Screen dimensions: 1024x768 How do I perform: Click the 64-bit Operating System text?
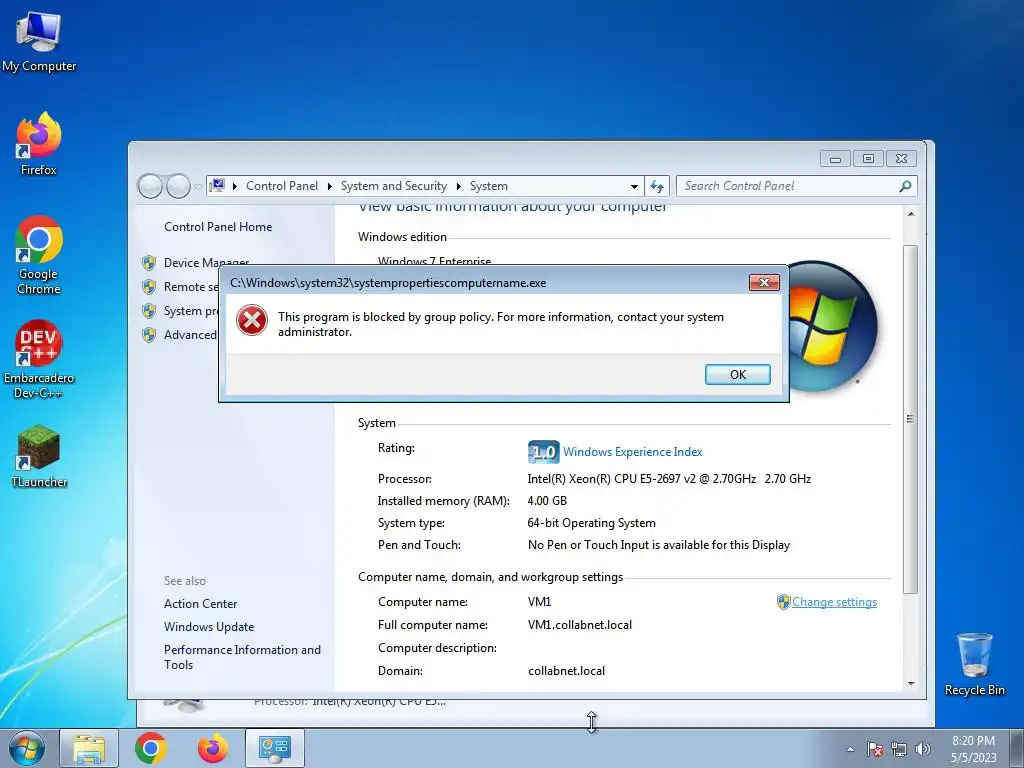591,523
